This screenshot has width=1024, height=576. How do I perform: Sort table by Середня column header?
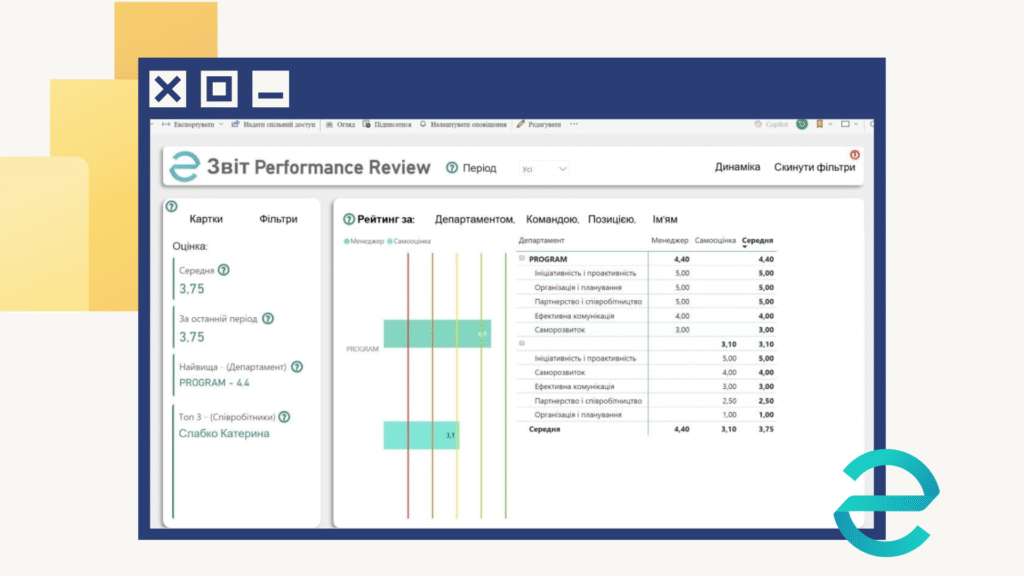(757, 241)
